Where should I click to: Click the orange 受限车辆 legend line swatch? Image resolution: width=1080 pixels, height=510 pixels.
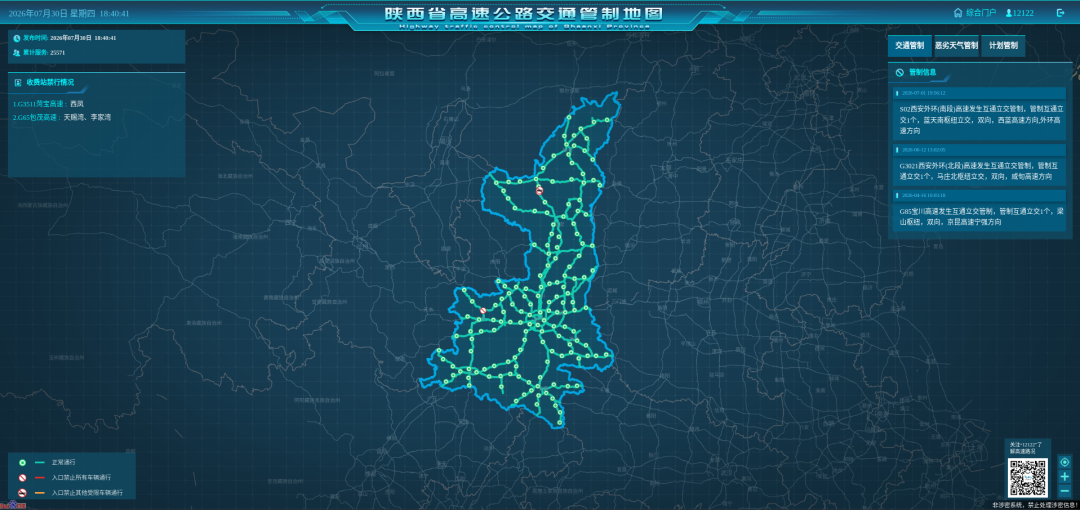(x=39, y=493)
